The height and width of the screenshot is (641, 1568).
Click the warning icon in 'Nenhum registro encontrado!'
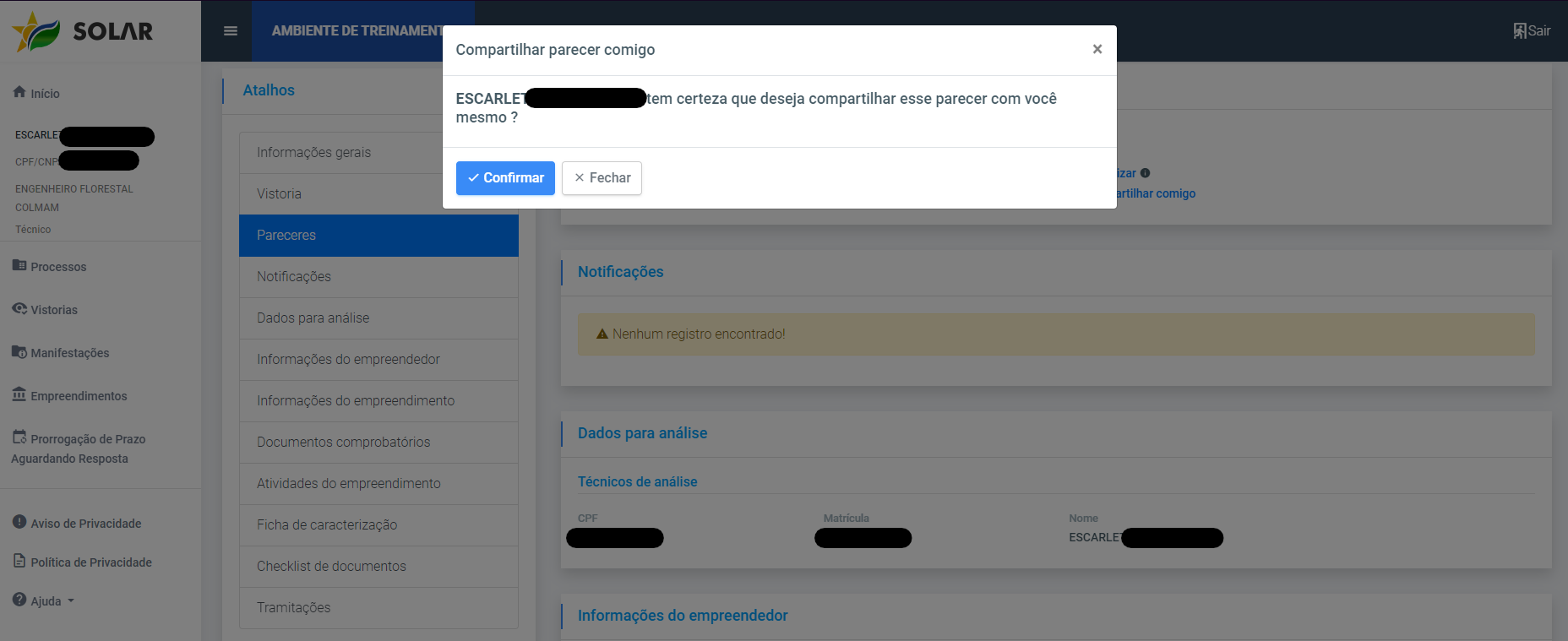click(x=602, y=334)
